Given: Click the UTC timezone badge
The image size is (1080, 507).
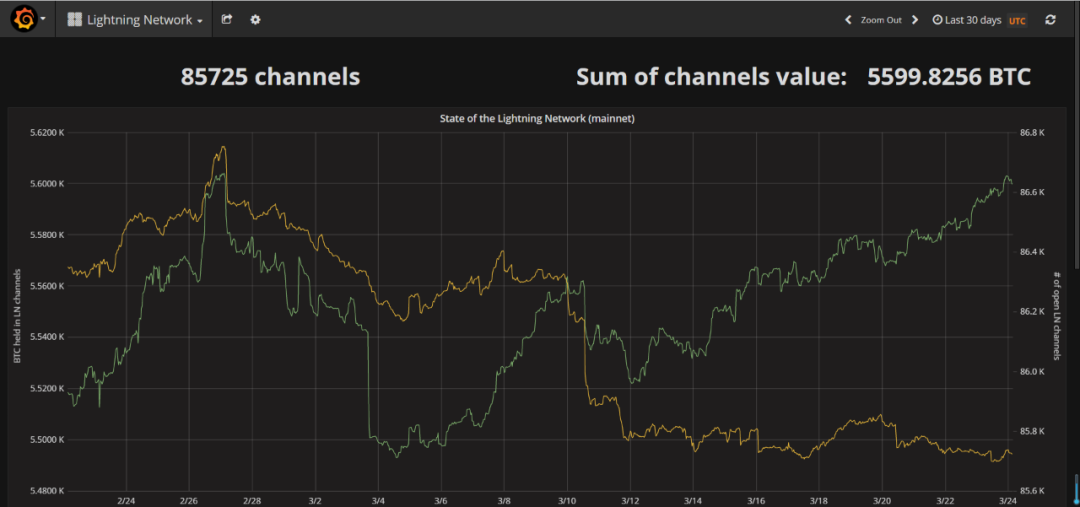Looking at the screenshot, I should 1017,21.
